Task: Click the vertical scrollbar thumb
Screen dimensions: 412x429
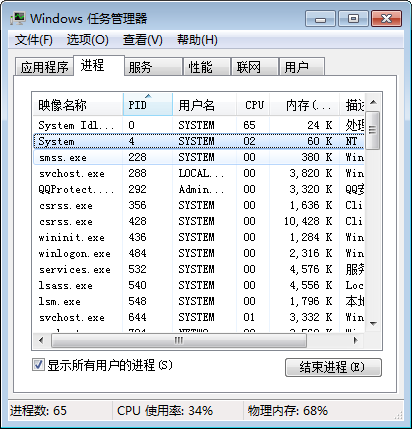Action: [373, 130]
